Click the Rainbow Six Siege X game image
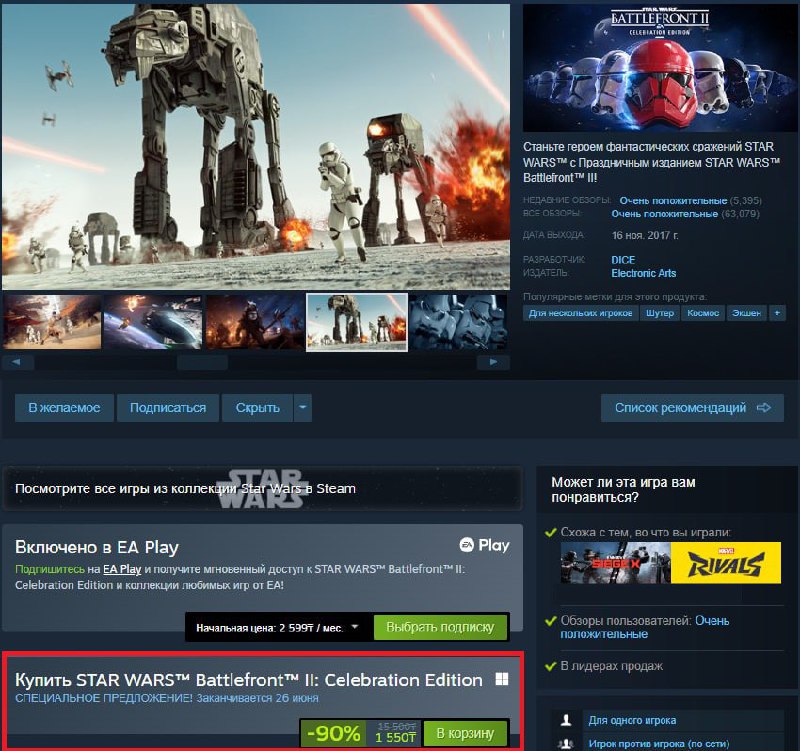 (x=601, y=563)
